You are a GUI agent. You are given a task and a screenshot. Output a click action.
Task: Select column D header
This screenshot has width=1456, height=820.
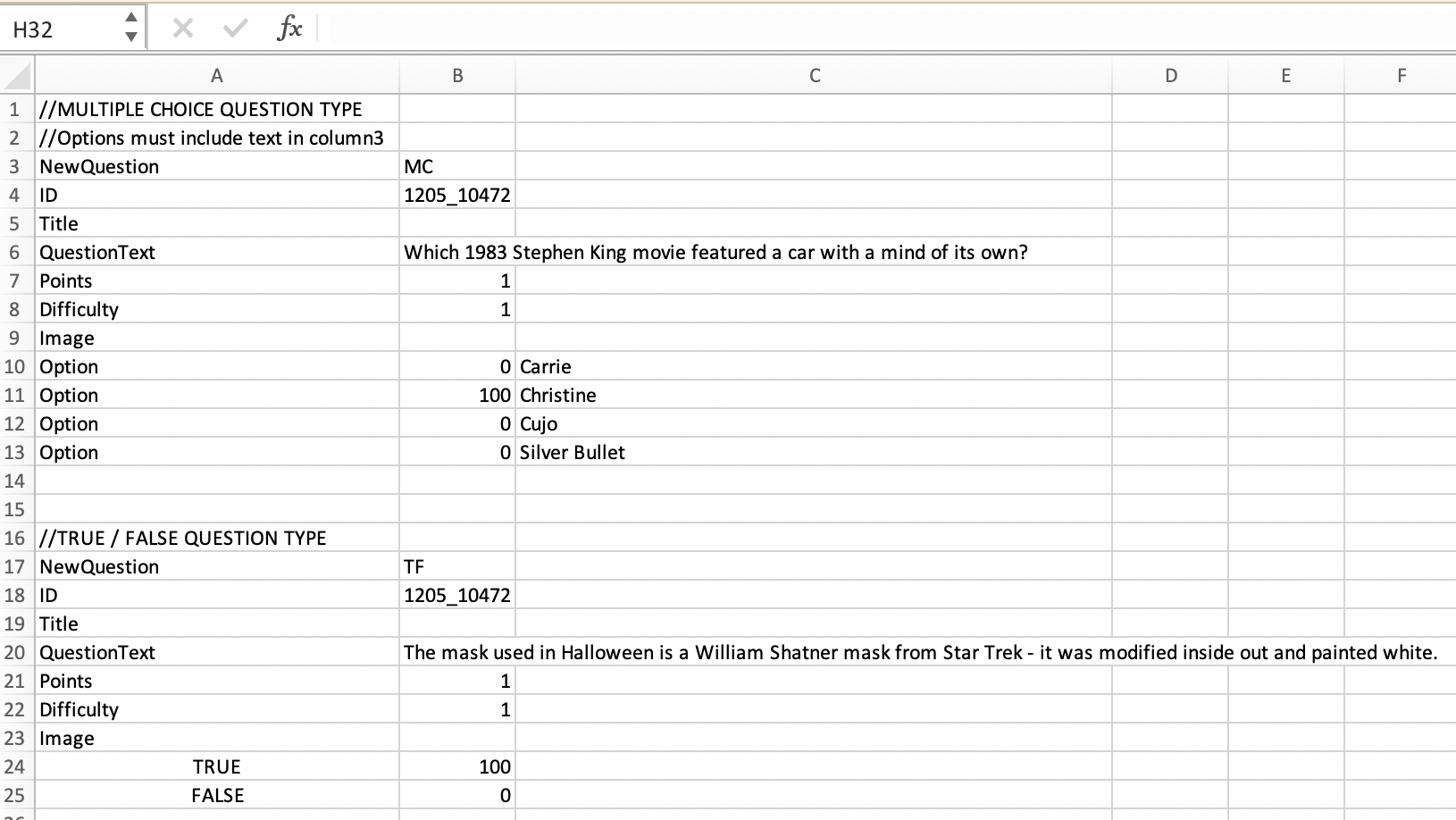tap(1170, 76)
